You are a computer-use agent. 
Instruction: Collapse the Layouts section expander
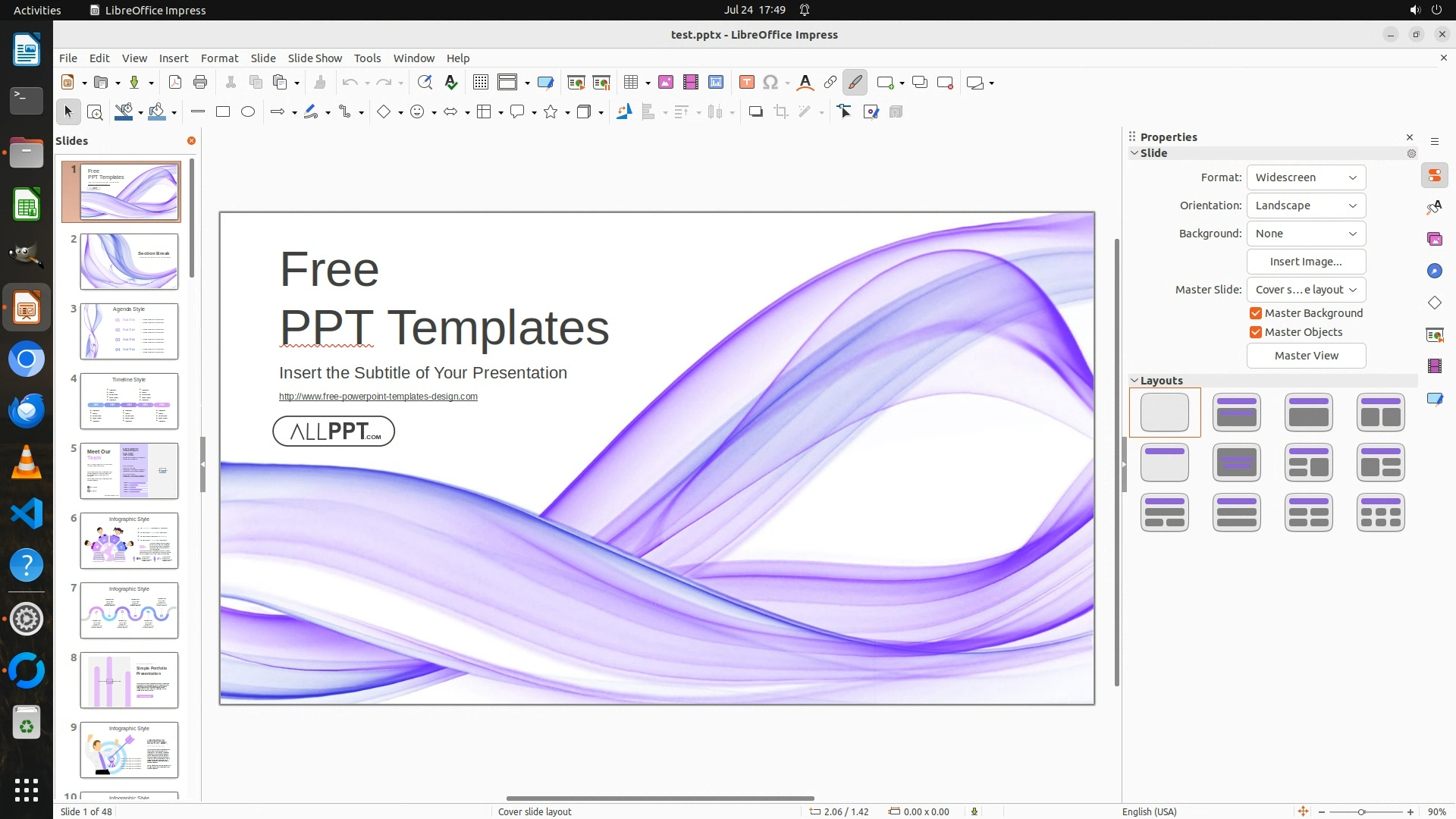click(x=1135, y=381)
